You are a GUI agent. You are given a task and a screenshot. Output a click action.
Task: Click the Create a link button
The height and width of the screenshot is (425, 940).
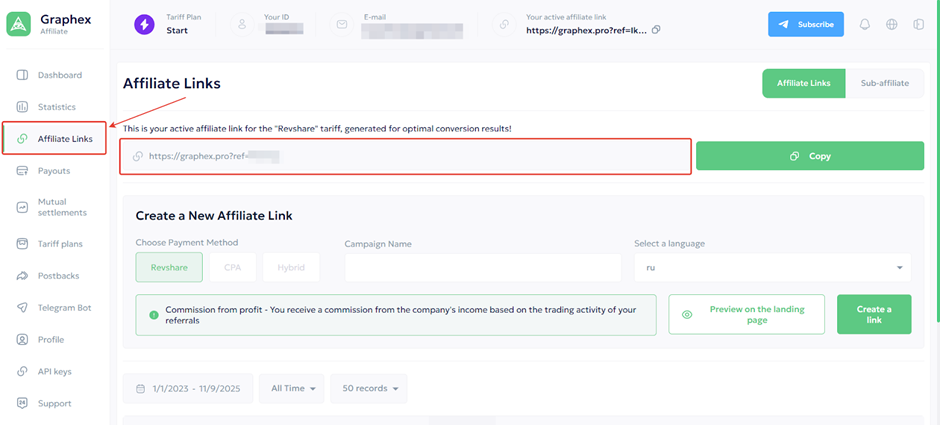tap(873, 314)
